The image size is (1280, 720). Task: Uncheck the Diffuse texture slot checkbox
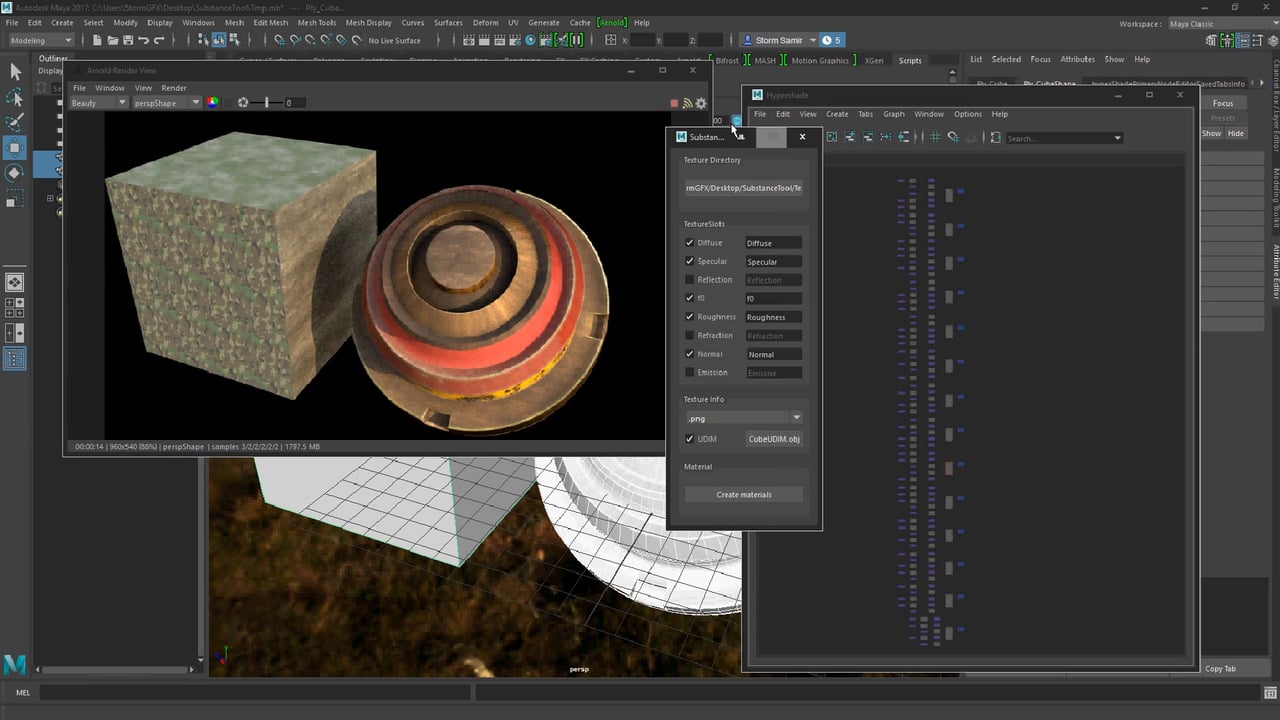pos(689,243)
